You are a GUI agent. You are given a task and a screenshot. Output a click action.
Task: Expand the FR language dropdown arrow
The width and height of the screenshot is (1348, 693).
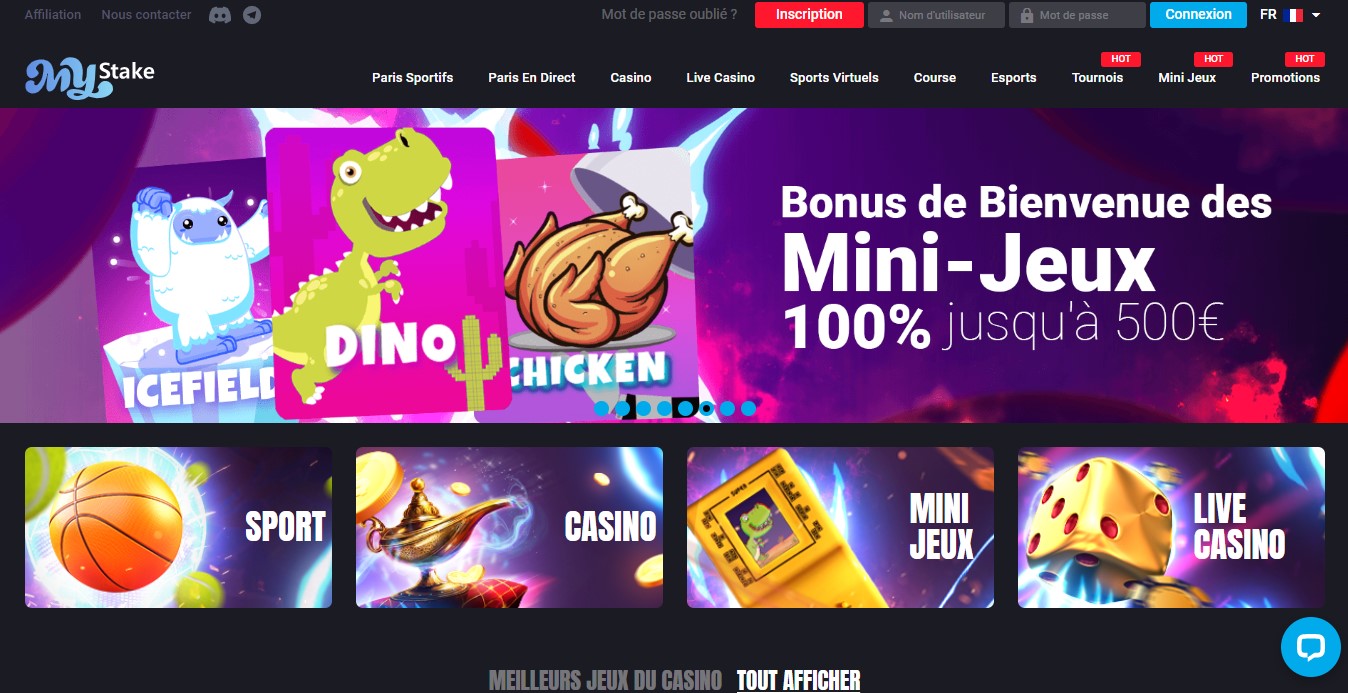click(1316, 15)
